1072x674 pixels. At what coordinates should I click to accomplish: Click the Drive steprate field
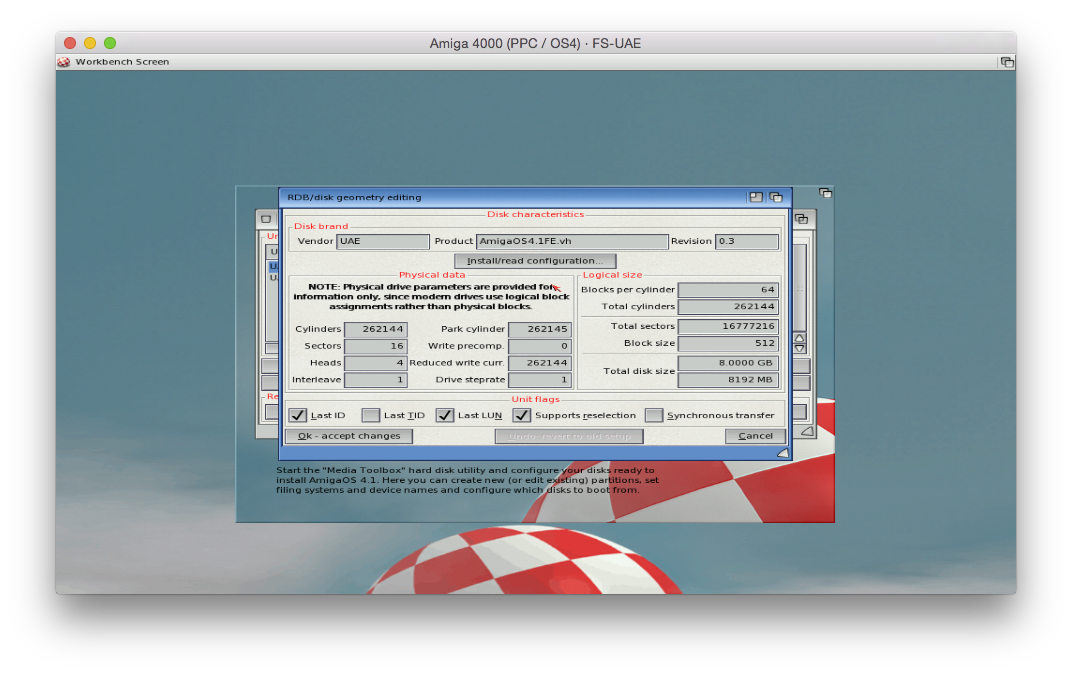click(540, 380)
